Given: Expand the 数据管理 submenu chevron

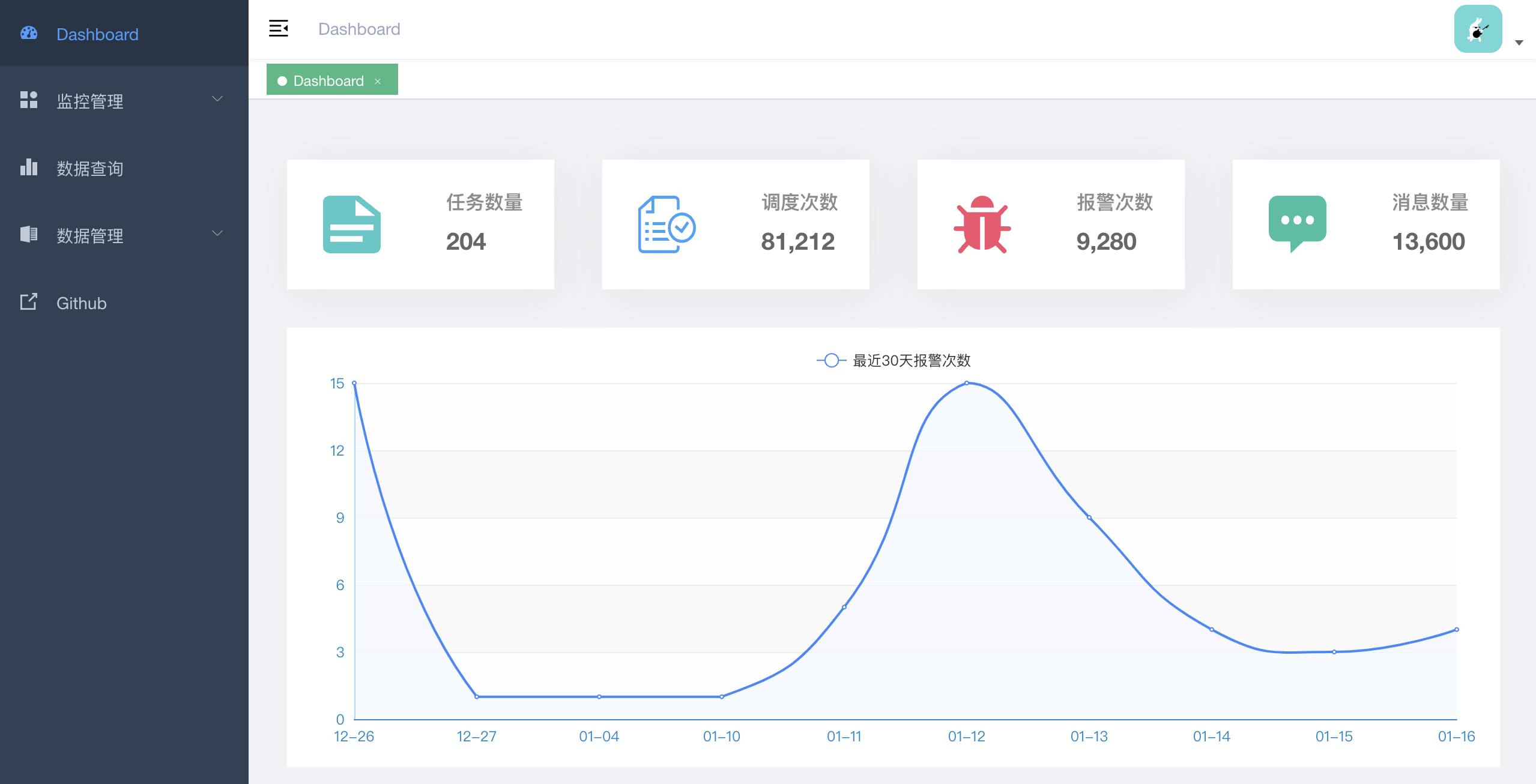Looking at the screenshot, I should pos(217,234).
